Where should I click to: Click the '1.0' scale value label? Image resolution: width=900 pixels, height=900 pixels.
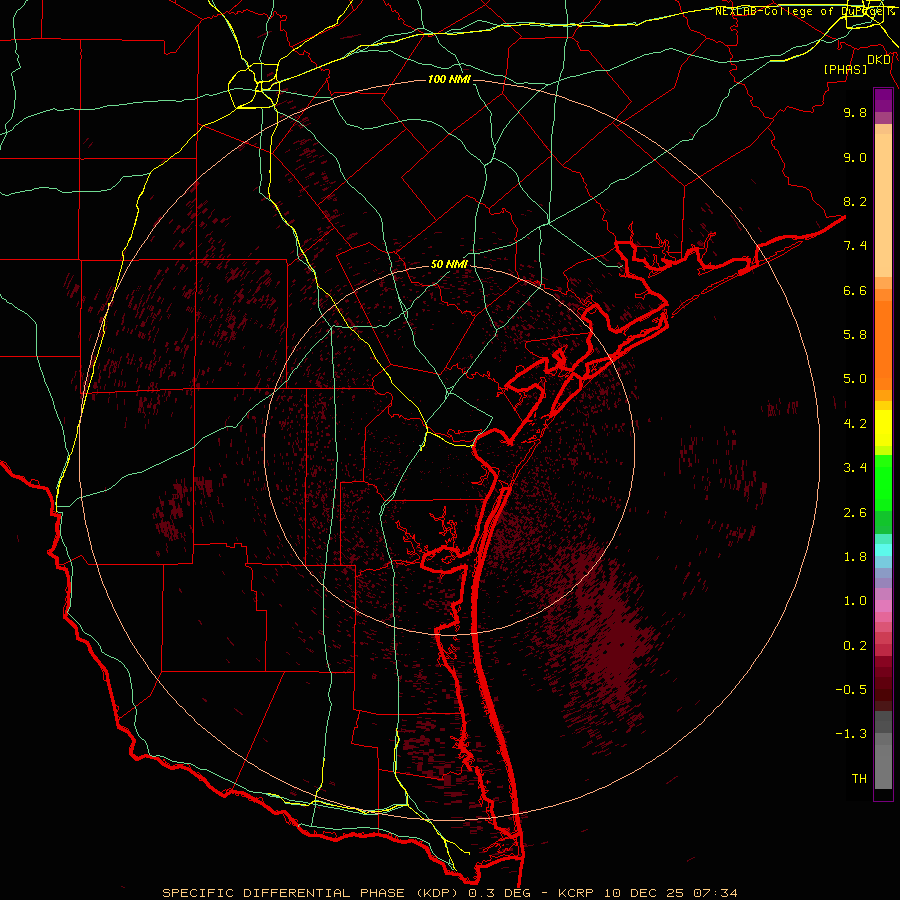[855, 601]
